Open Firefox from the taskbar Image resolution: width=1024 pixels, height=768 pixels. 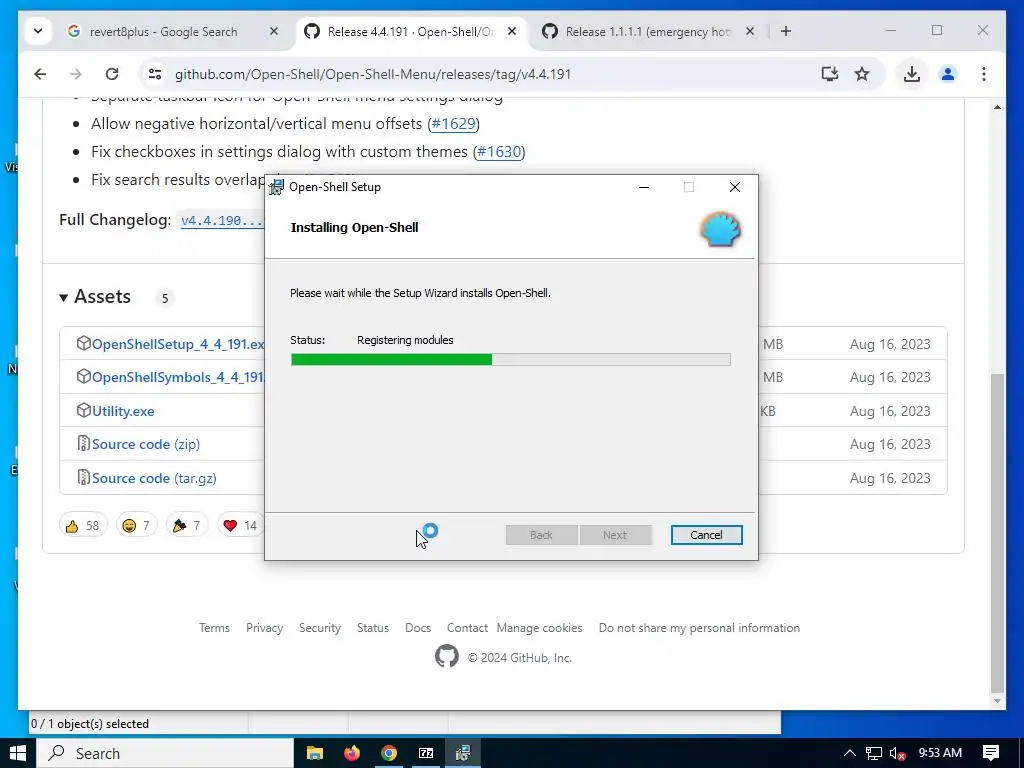tap(352, 753)
